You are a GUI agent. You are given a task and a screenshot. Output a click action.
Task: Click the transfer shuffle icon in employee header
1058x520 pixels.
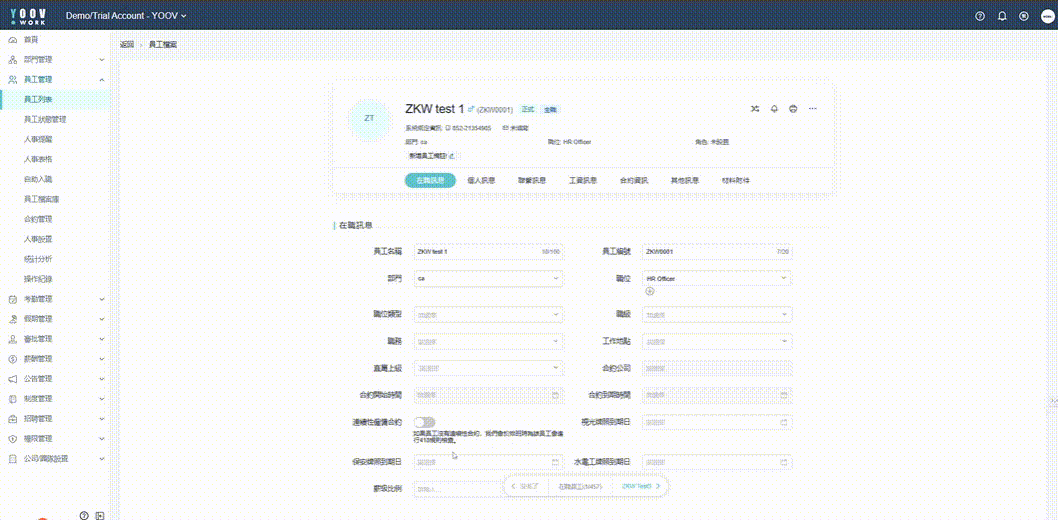click(754, 108)
